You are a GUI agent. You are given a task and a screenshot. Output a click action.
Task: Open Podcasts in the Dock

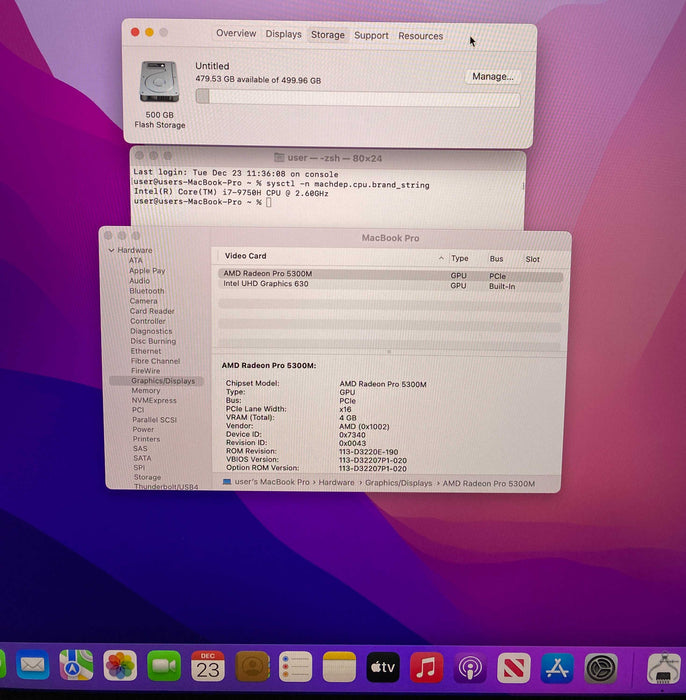[470, 668]
